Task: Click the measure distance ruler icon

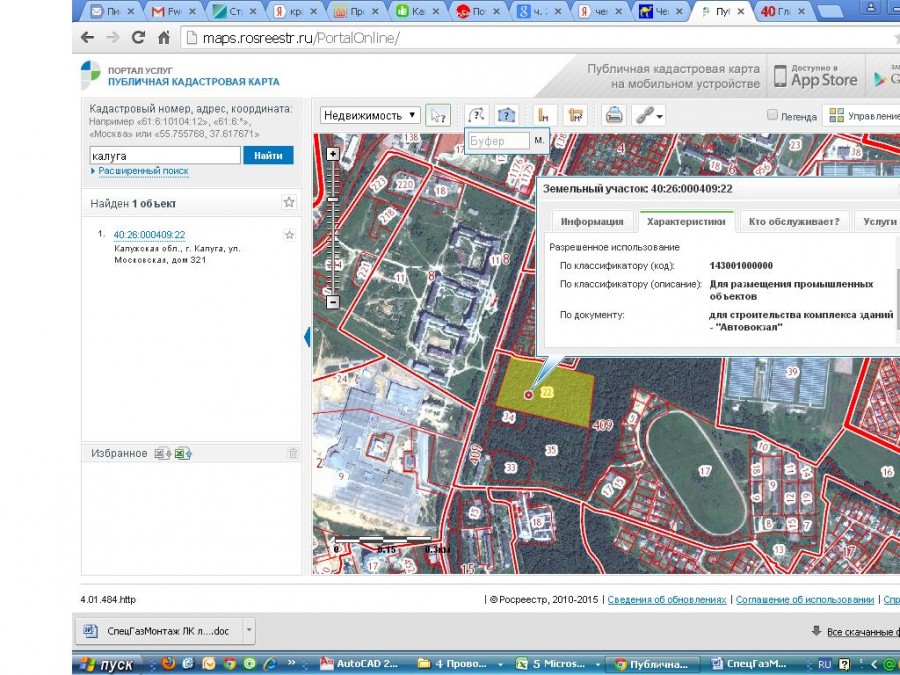Action: (x=545, y=115)
